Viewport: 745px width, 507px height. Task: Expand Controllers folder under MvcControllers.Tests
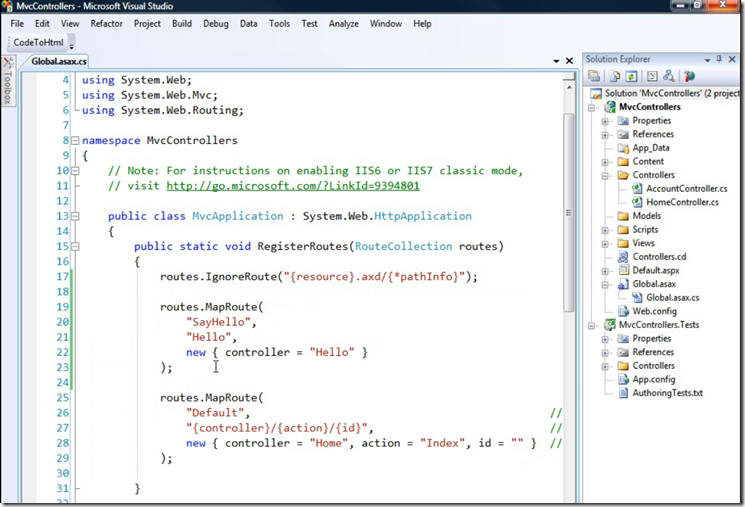coord(605,367)
